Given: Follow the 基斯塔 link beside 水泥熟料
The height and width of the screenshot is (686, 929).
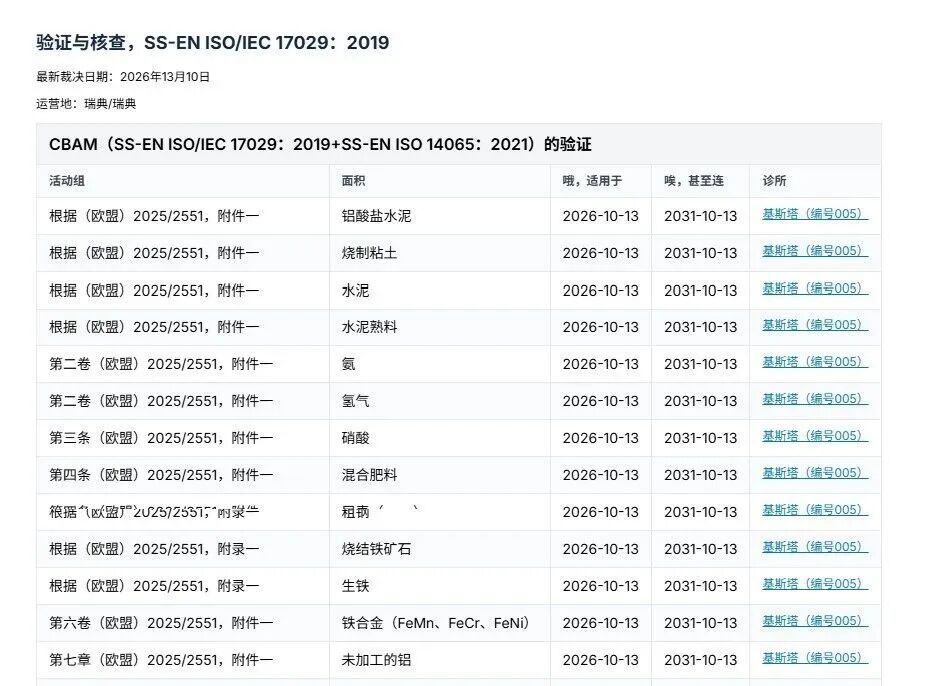Looking at the screenshot, I should coord(815,325).
